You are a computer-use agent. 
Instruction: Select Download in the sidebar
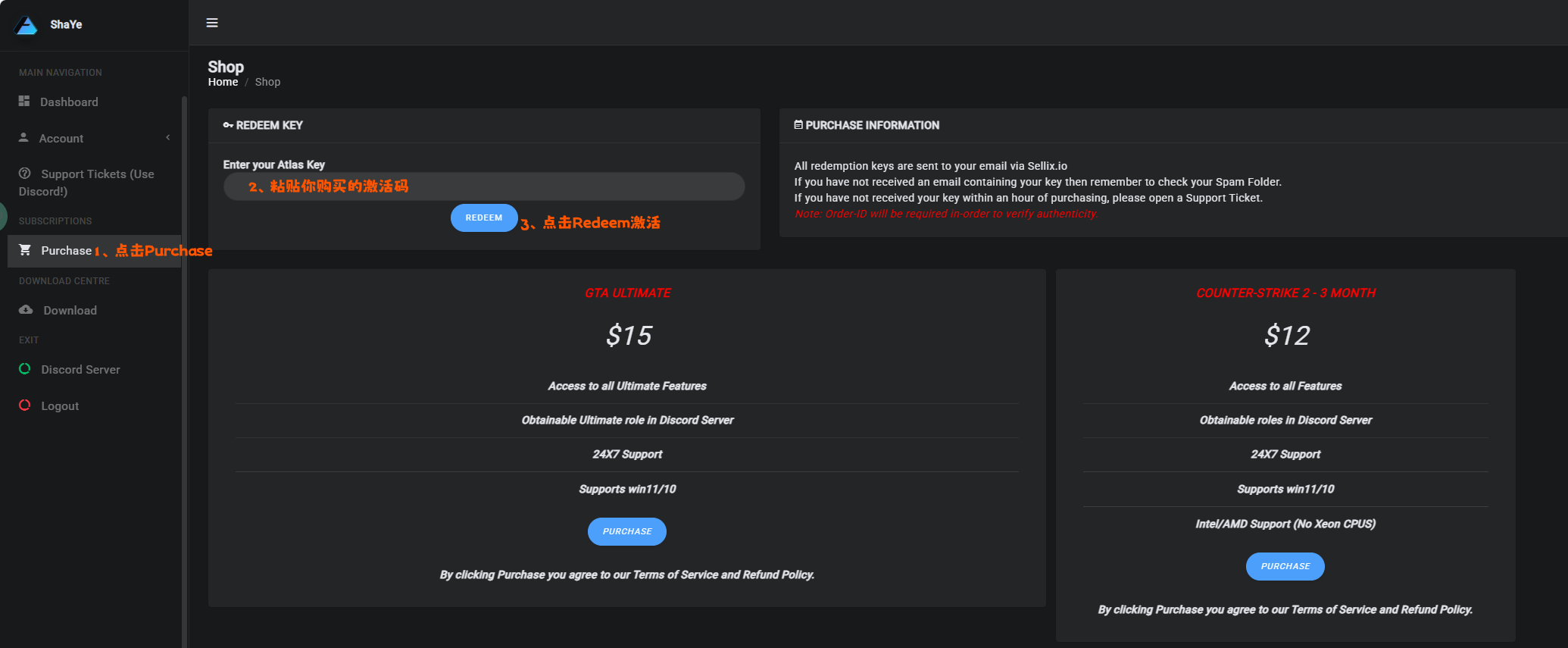(70, 311)
